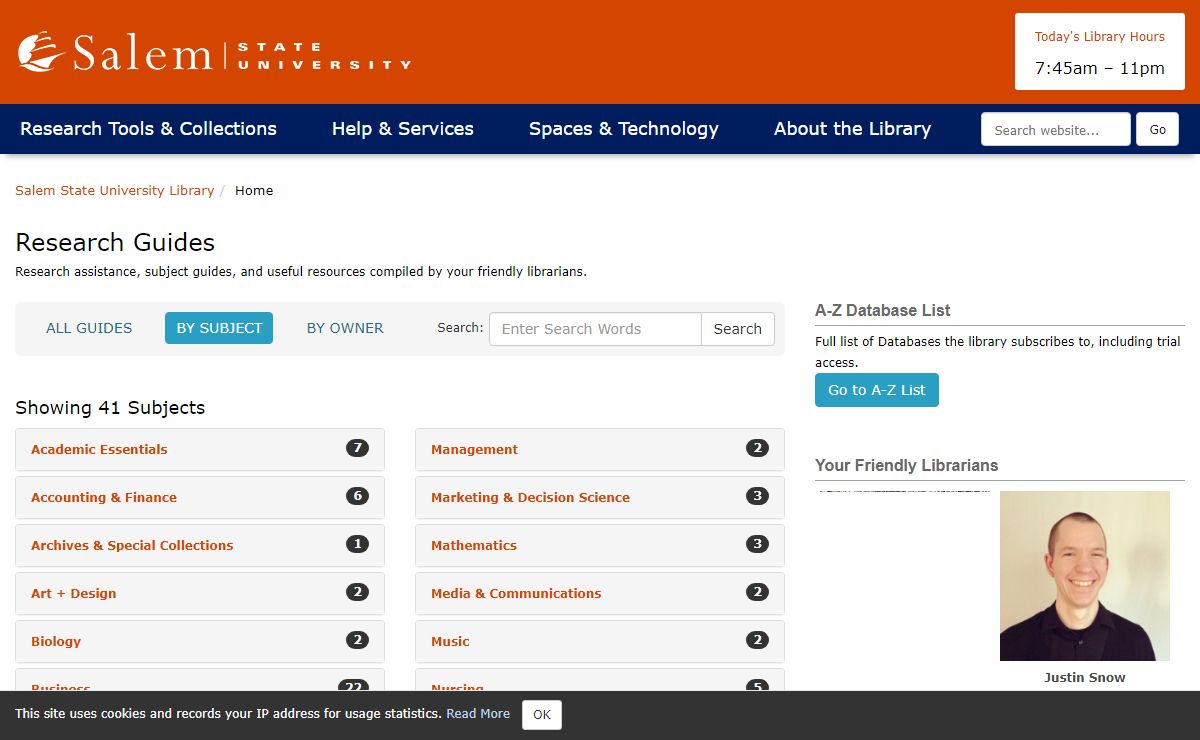Click the Your Friendly Librarians heading
Viewport: 1200px width, 740px height.
tap(907, 465)
